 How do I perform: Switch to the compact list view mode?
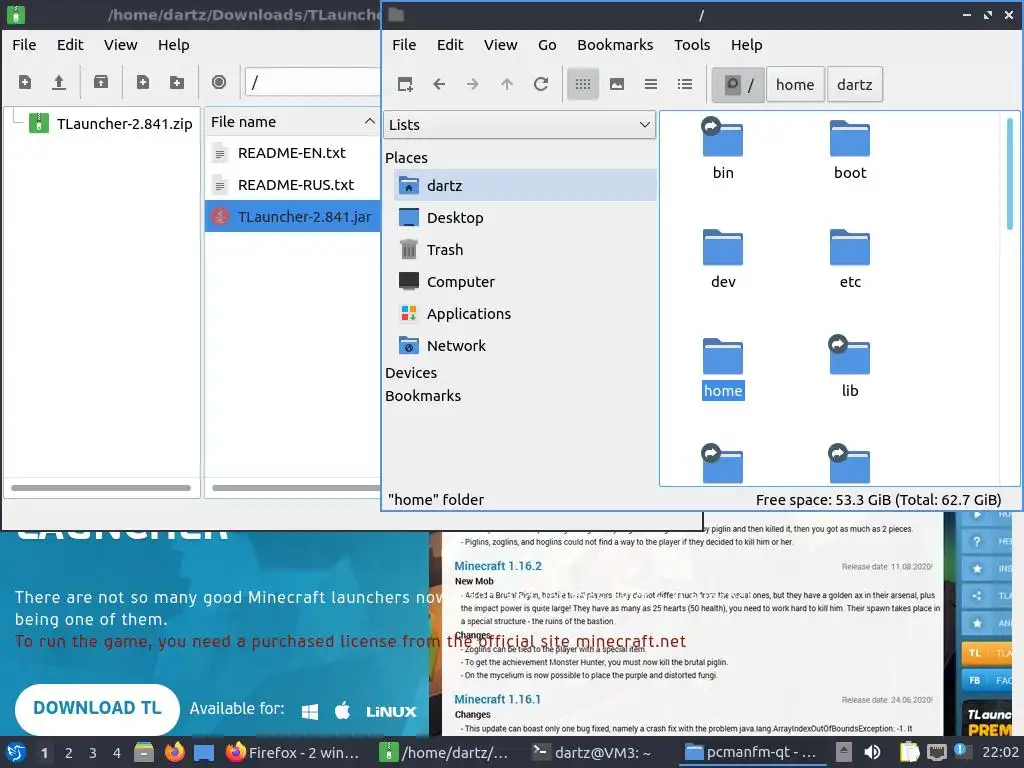[650, 84]
